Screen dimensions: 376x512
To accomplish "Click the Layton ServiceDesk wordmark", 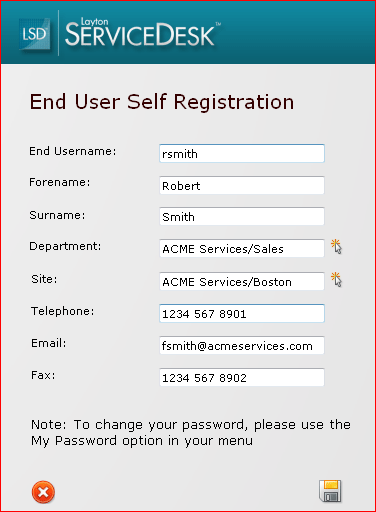I will (x=143, y=32).
